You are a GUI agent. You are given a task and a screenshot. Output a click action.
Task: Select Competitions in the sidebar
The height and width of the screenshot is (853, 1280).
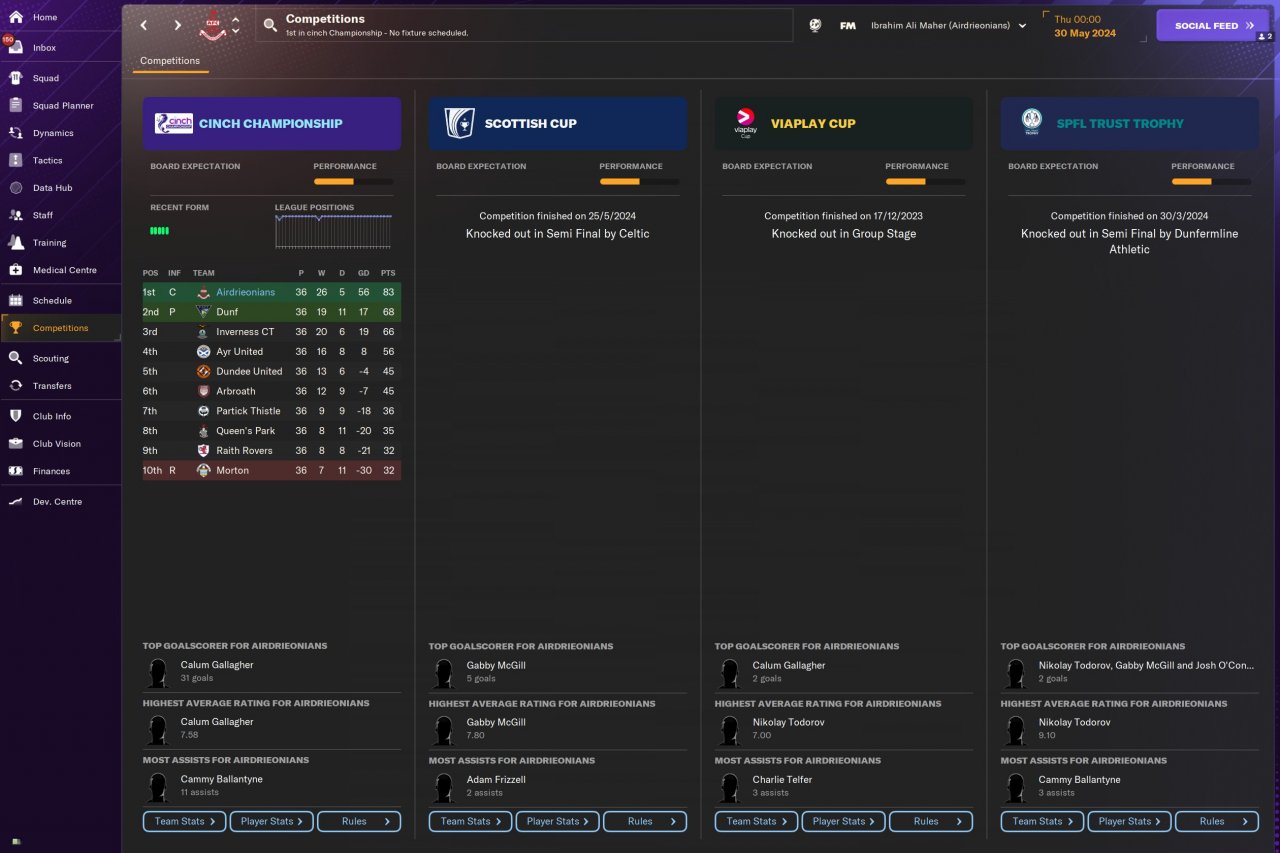60,328
